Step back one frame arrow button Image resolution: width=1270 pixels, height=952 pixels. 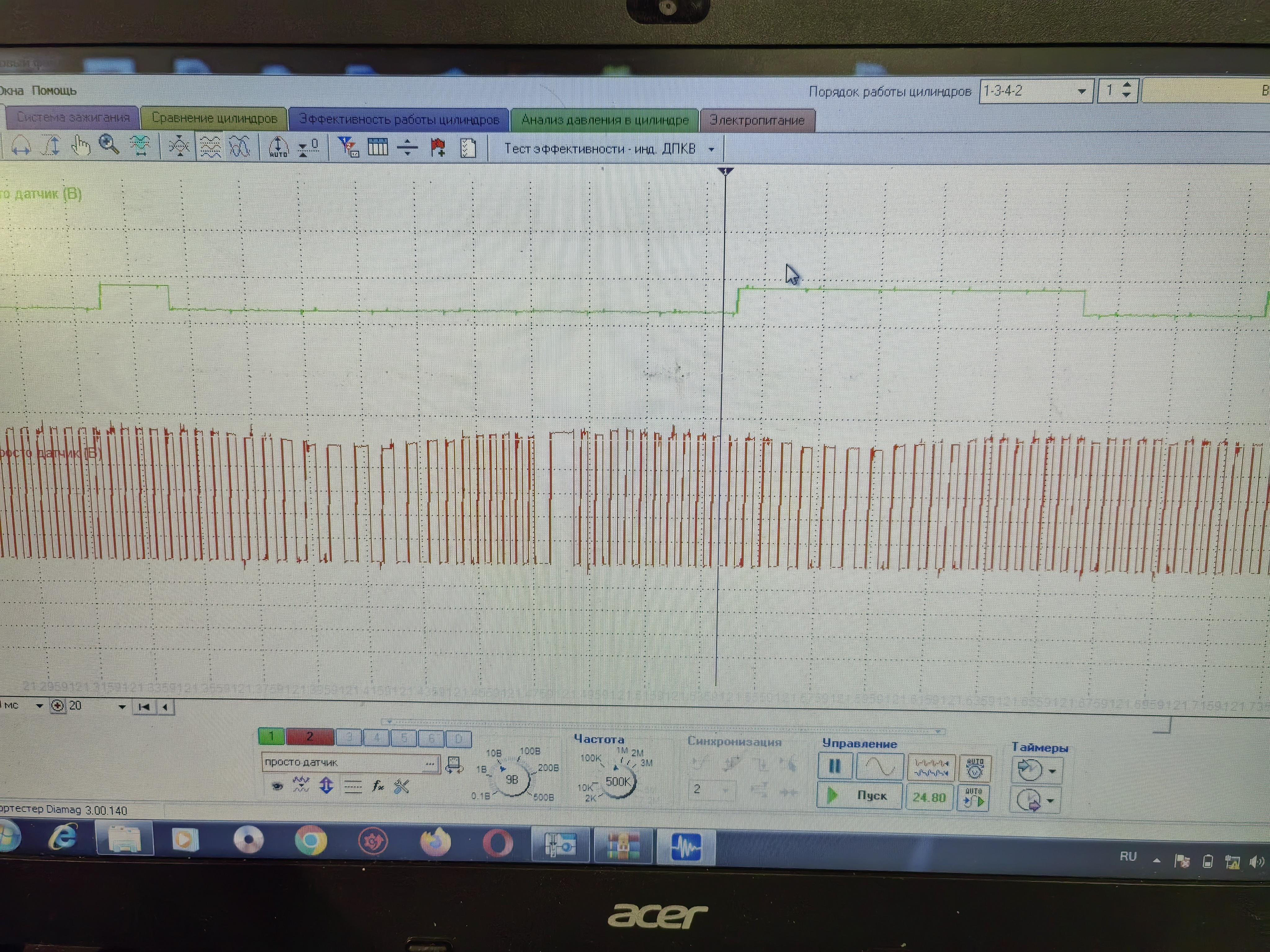pyautogui.click(x=165, y=707)
